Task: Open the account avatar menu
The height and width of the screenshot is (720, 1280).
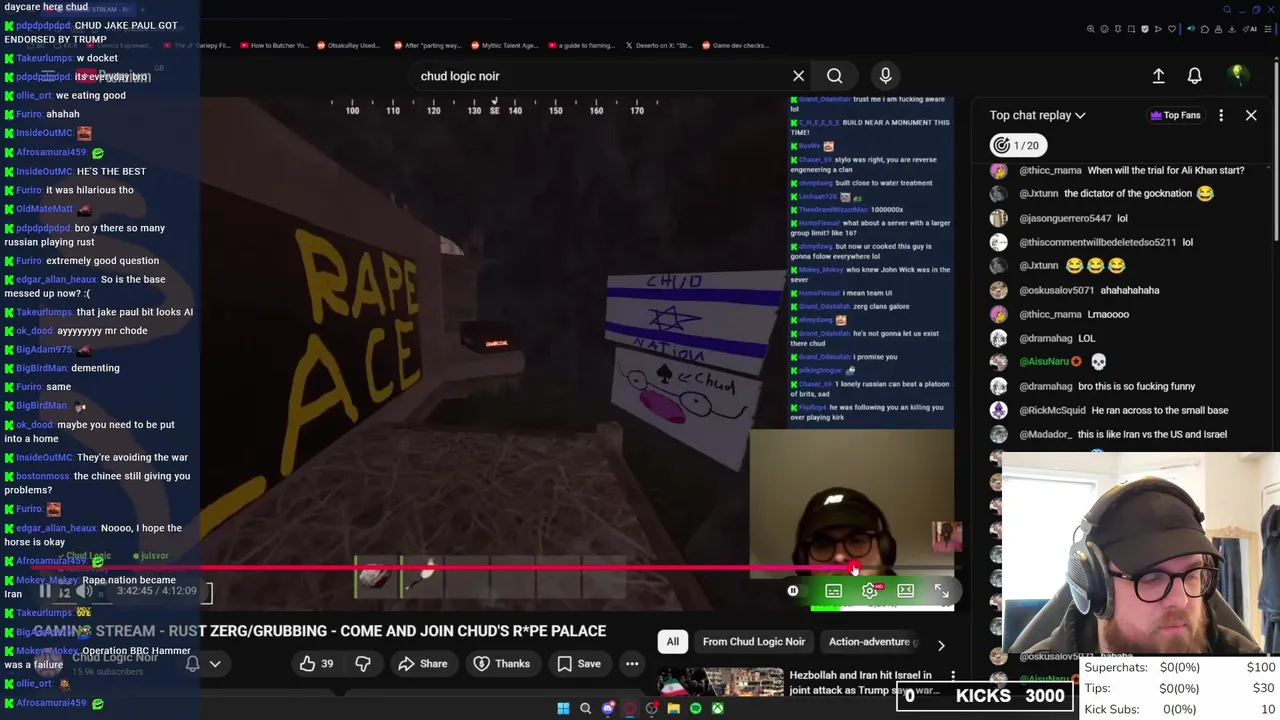Action: (x=1238, y=75)
